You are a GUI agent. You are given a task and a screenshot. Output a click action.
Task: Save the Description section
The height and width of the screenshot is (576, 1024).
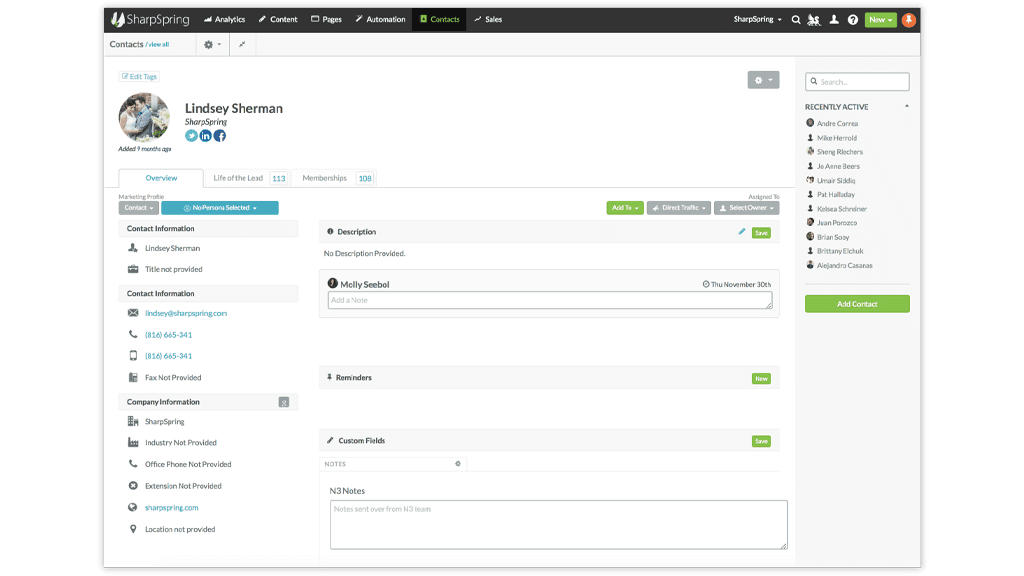[761, 232]
